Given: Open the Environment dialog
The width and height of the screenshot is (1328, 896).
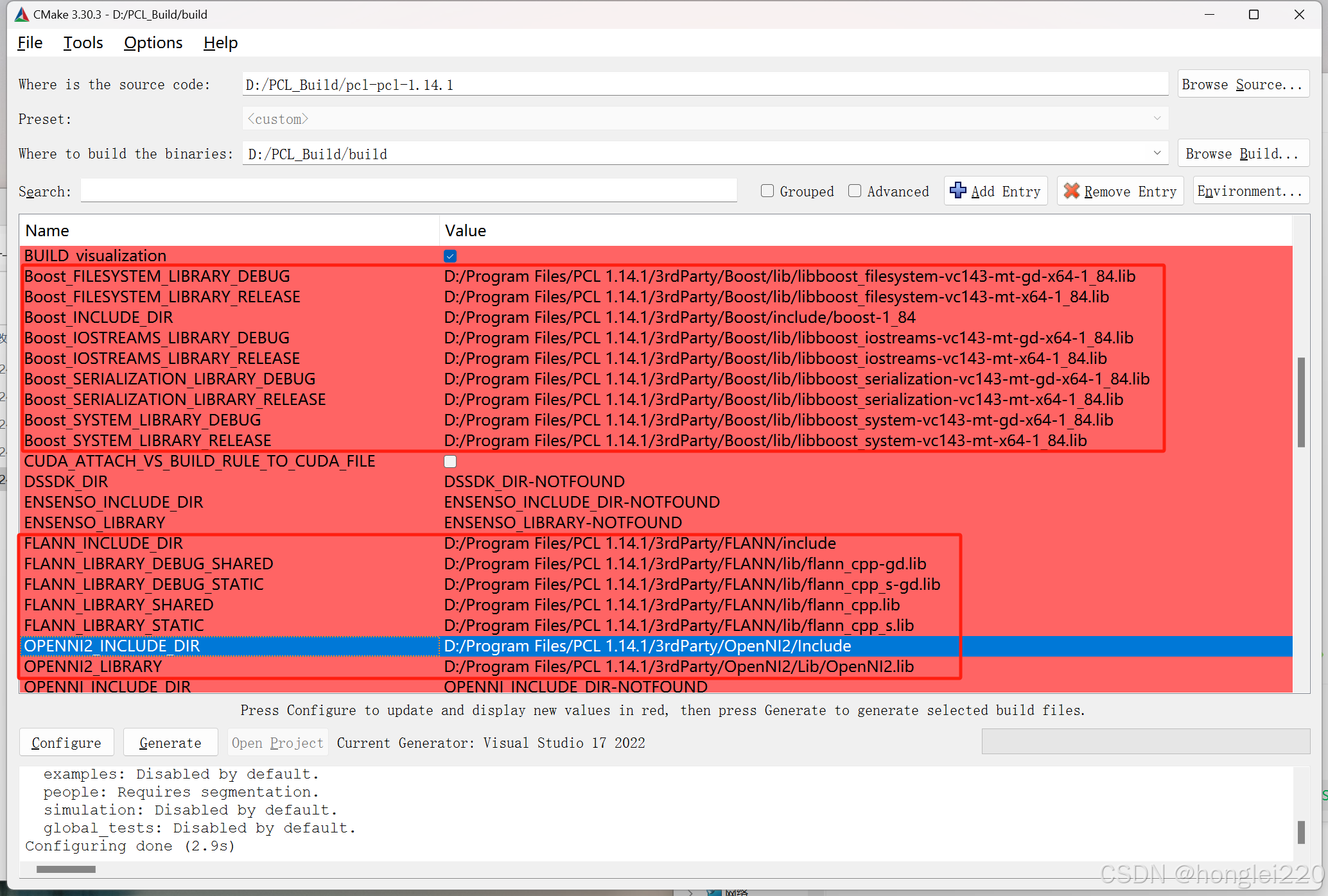Looking at the screenshot, I should [x=1250, y=191].
